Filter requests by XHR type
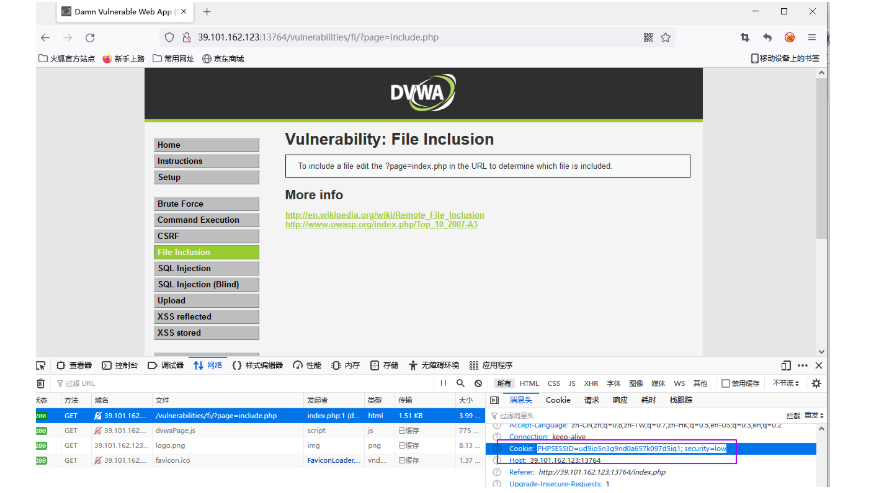This screenshot has height=493, width=872. pyautogui.click(x=591, y=383)
